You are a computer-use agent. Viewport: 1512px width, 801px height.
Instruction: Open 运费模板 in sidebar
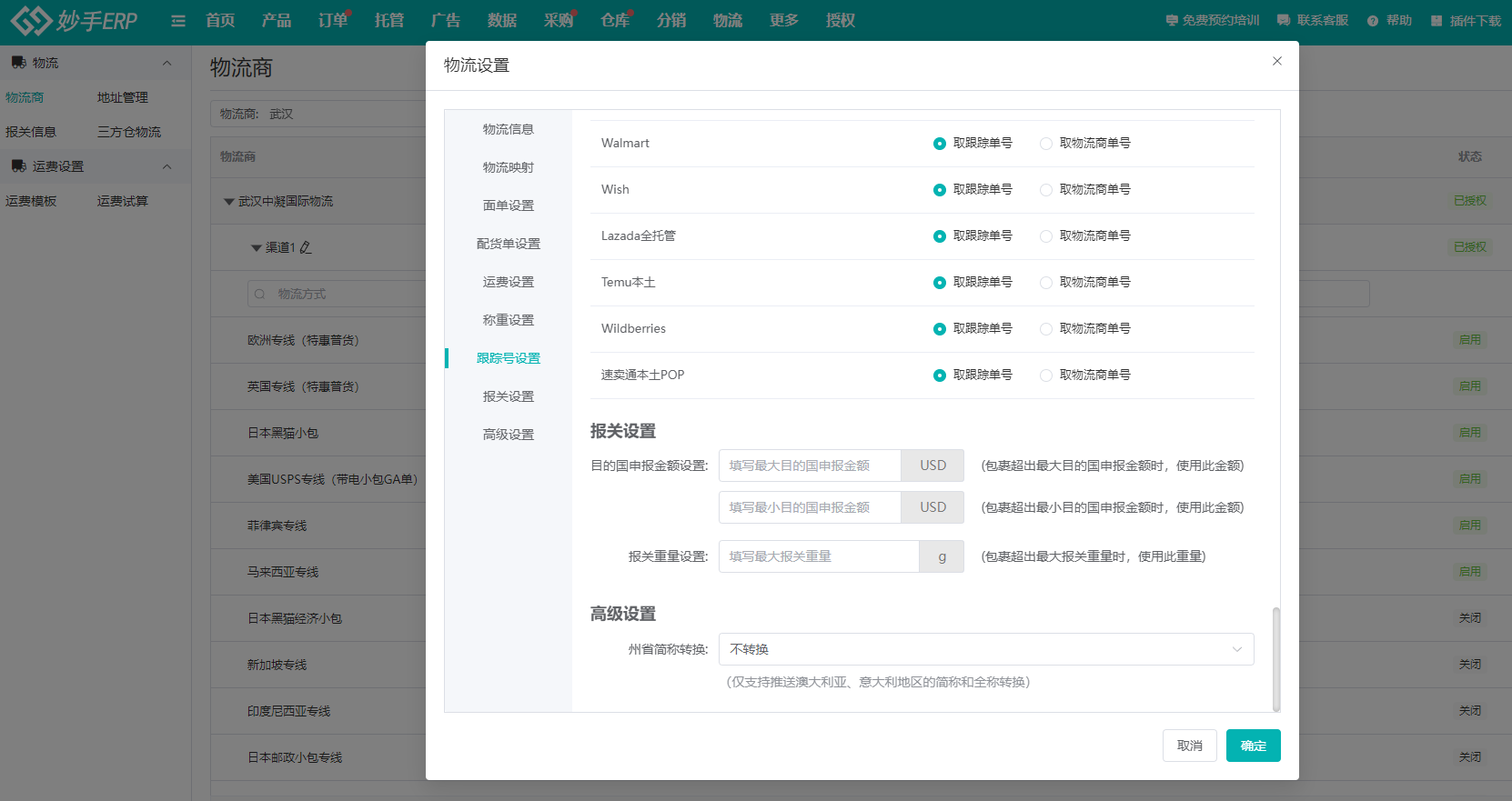[x=31, y=201]
